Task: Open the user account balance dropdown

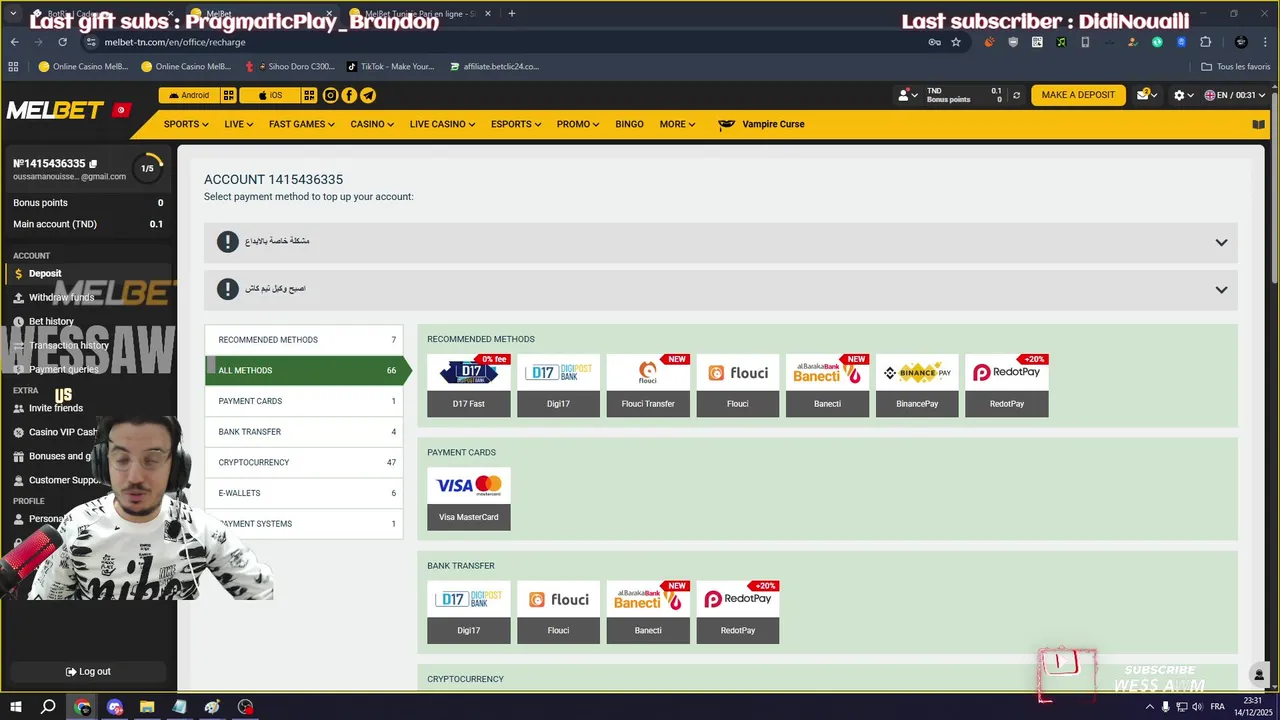Action: click(907, 95)
